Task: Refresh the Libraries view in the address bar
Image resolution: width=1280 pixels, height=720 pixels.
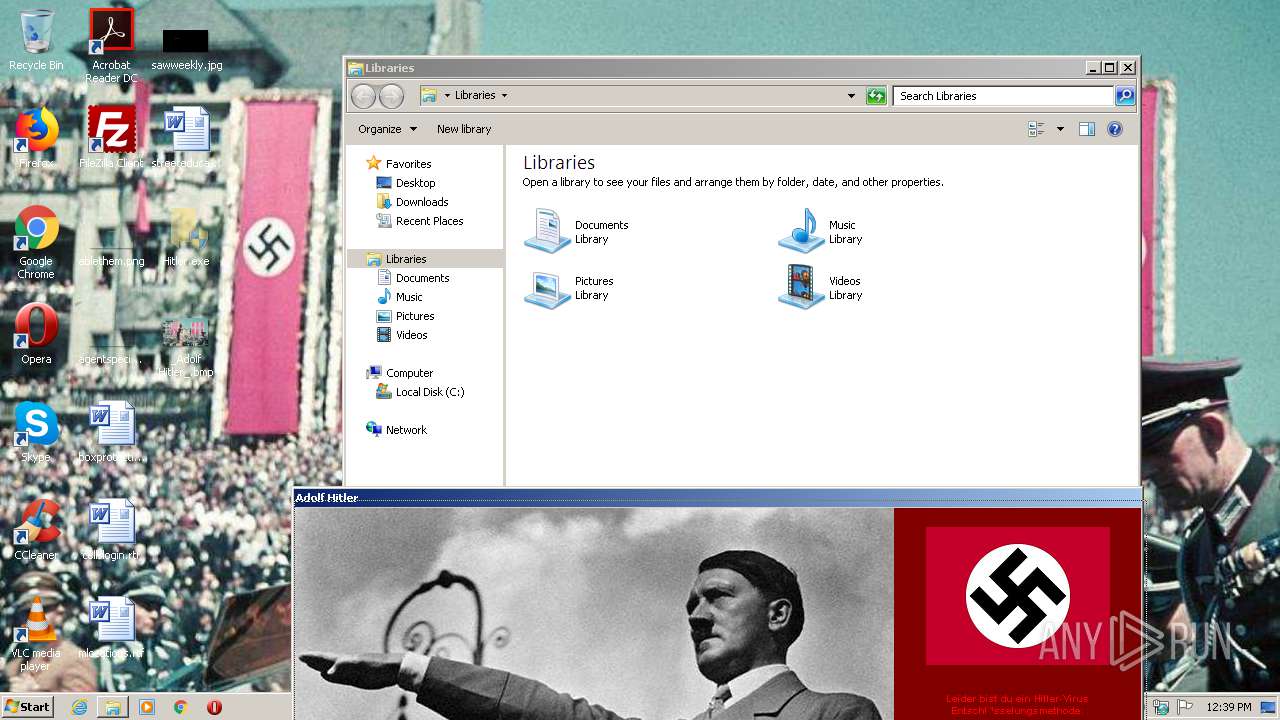Action: pos(876,96)
